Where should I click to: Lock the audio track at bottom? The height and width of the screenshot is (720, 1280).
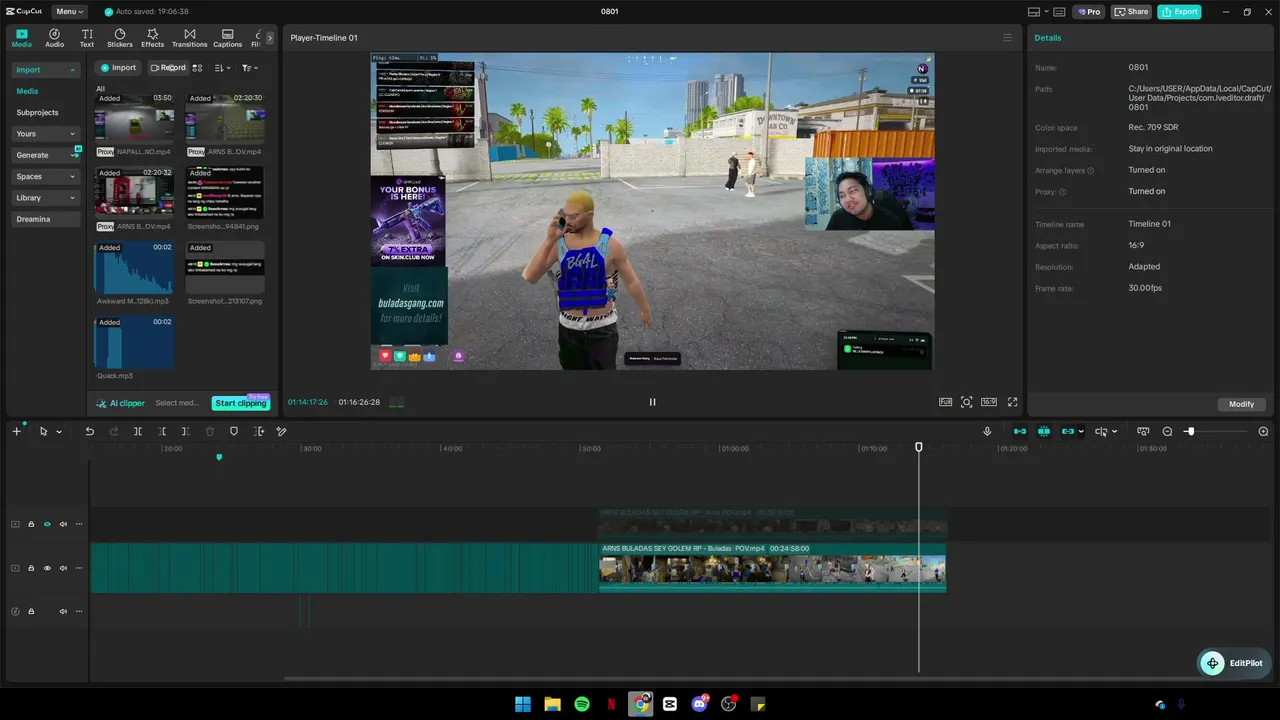click(31, 611)
